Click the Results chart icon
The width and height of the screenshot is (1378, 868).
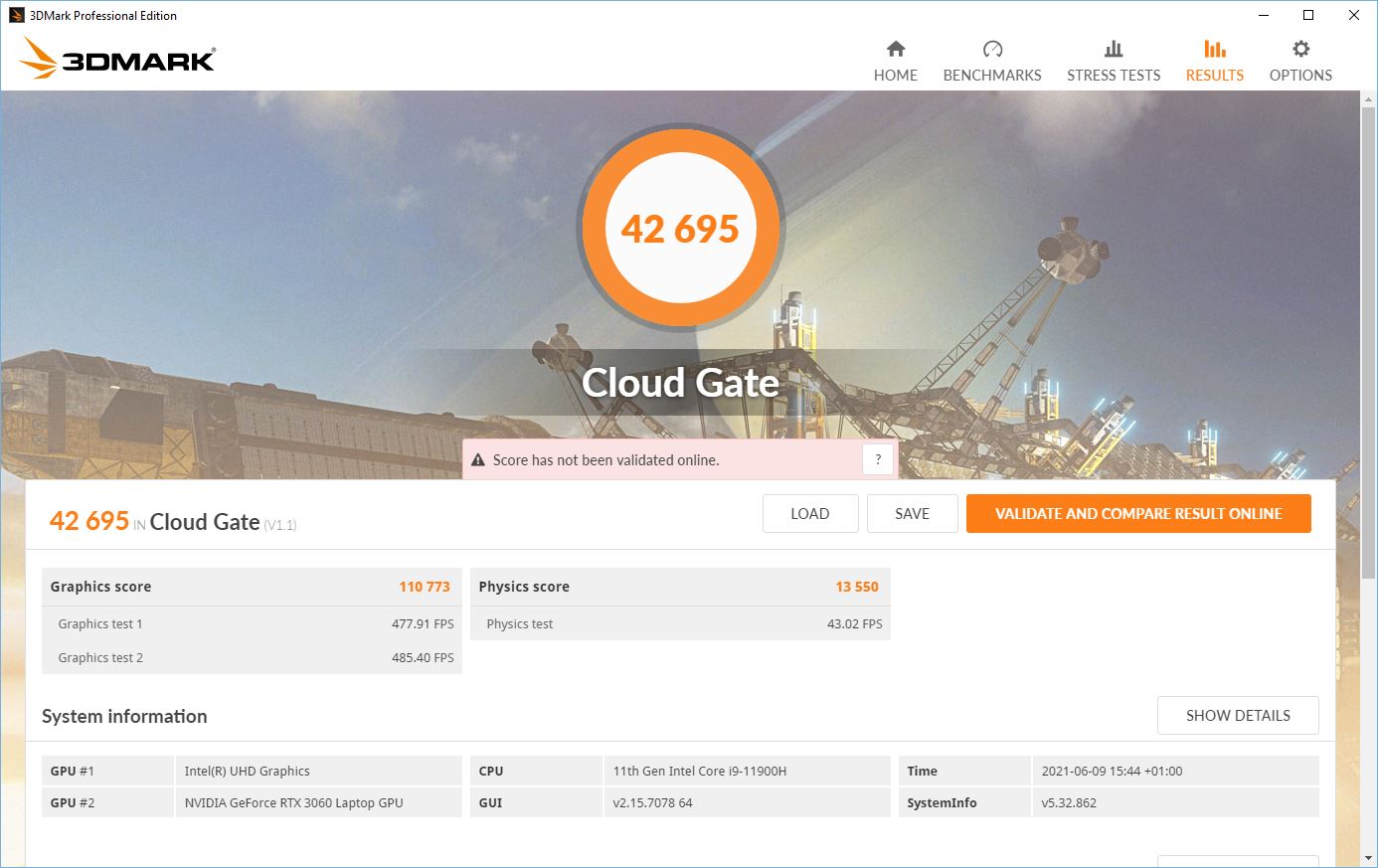[1214, 49]
